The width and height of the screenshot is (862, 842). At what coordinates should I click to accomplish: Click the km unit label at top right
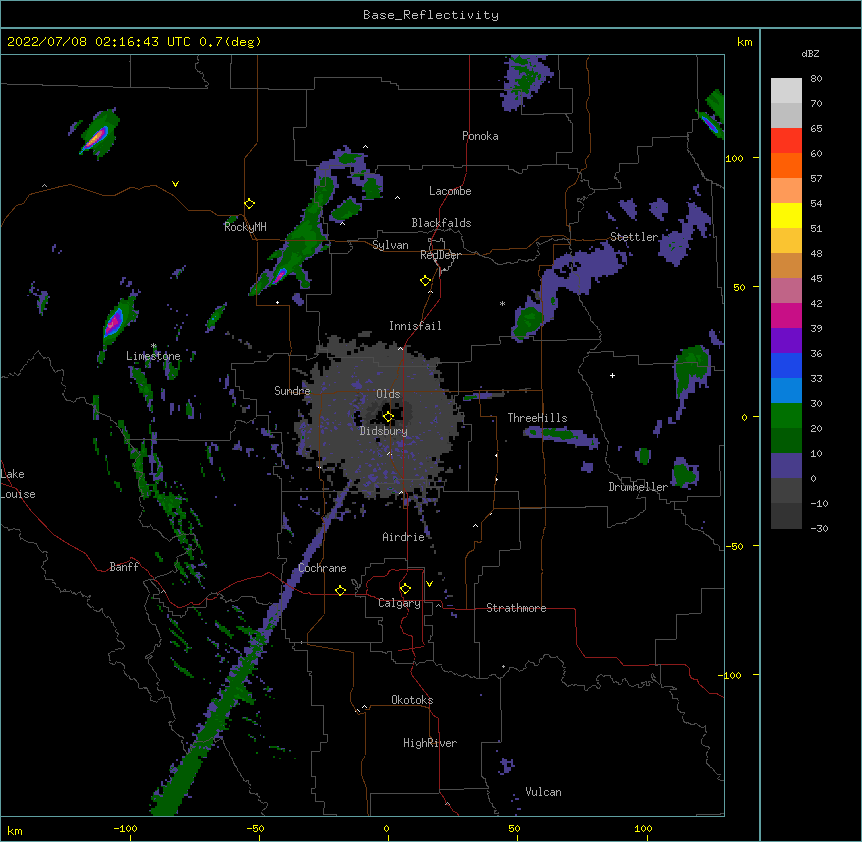pyautogui.click(x=744, y=42)
